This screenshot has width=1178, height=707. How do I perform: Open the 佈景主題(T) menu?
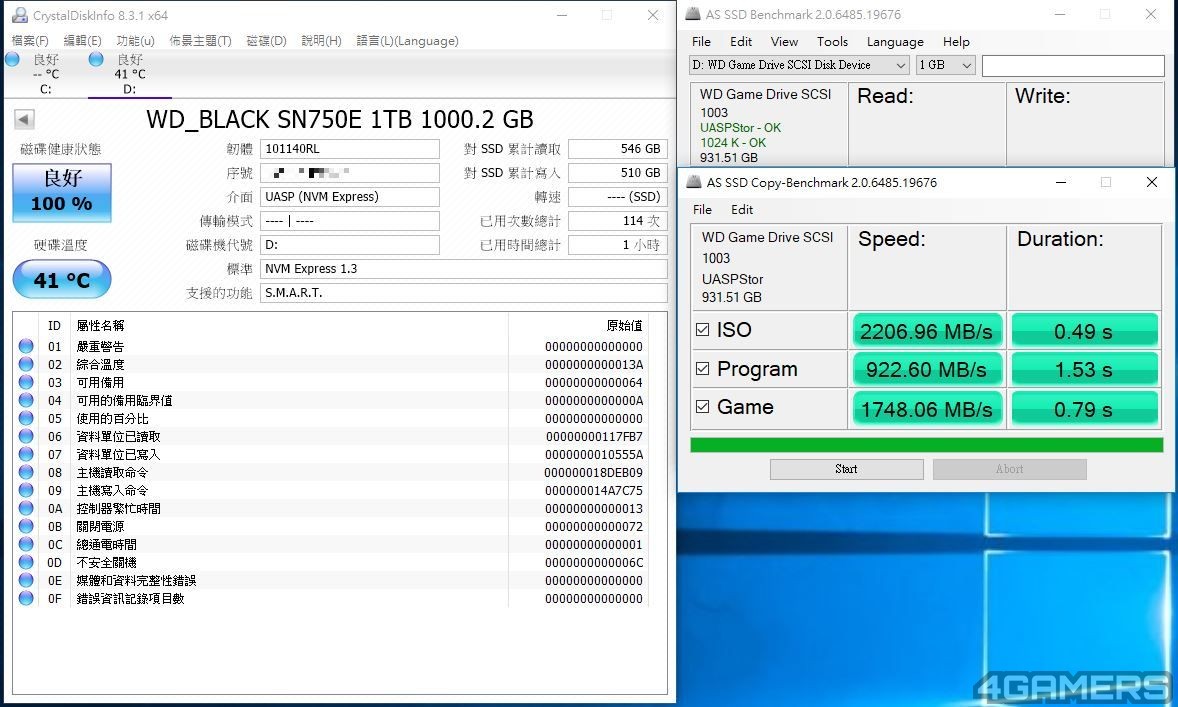pos(200,41)
